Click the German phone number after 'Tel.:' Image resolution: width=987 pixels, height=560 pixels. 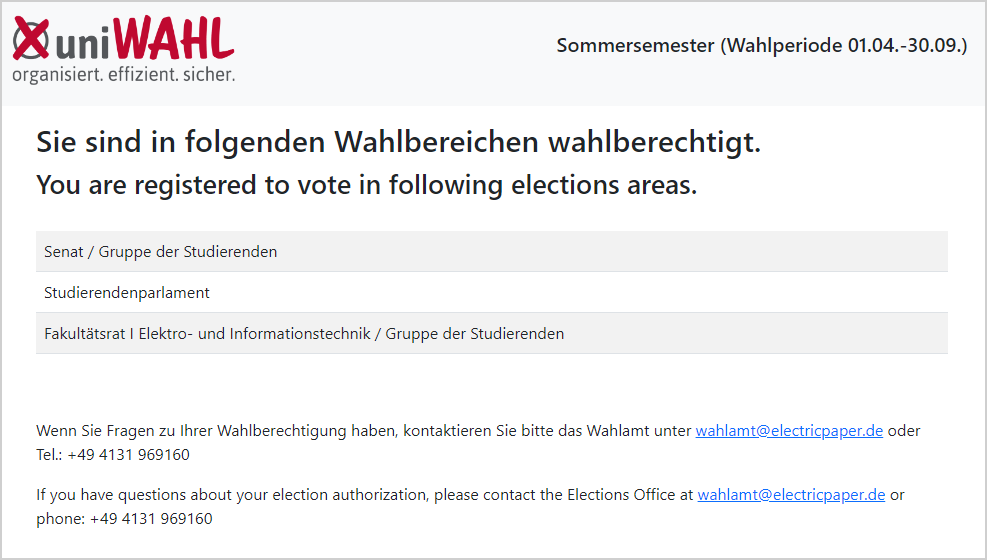point(128,455)
